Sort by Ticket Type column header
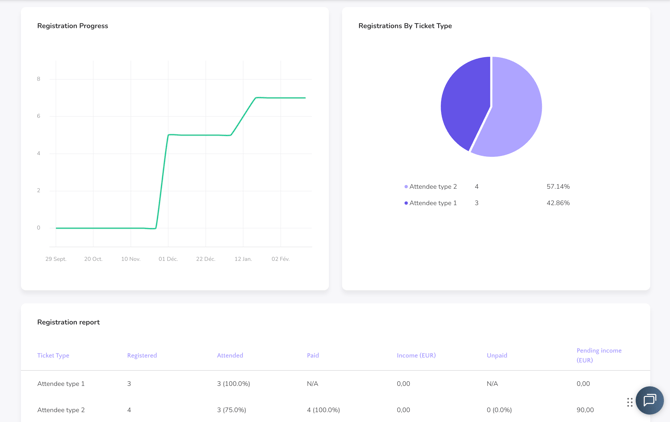This screenshot has height=422, width=670. [53, 356]
